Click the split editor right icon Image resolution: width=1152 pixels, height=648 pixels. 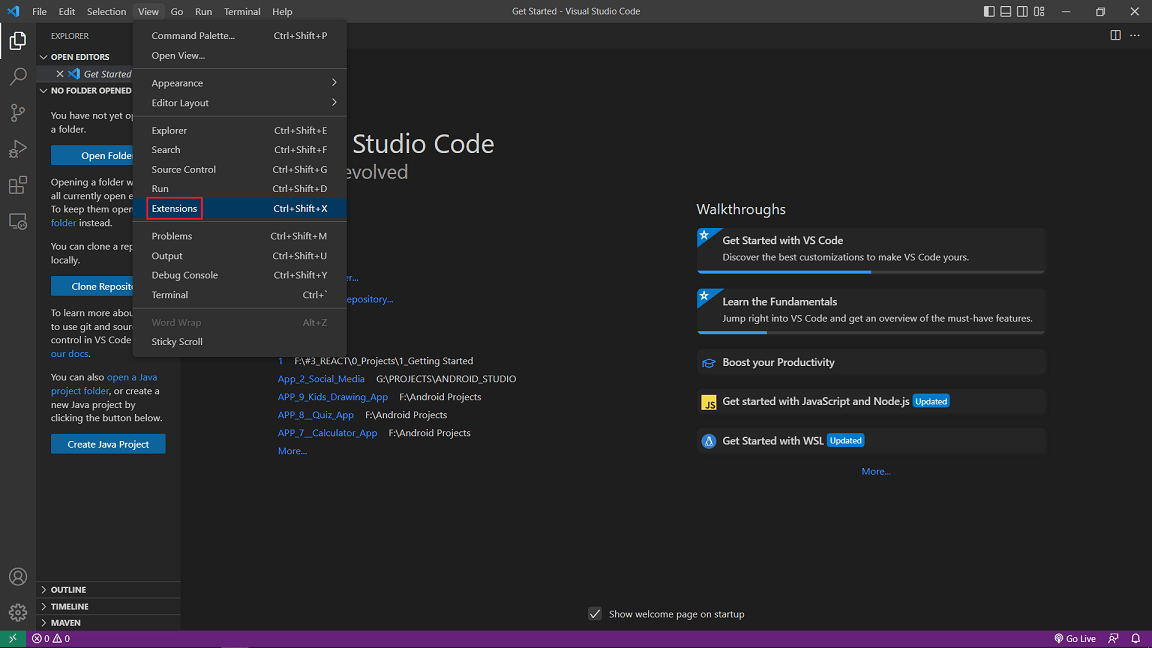click(1115, 35)
